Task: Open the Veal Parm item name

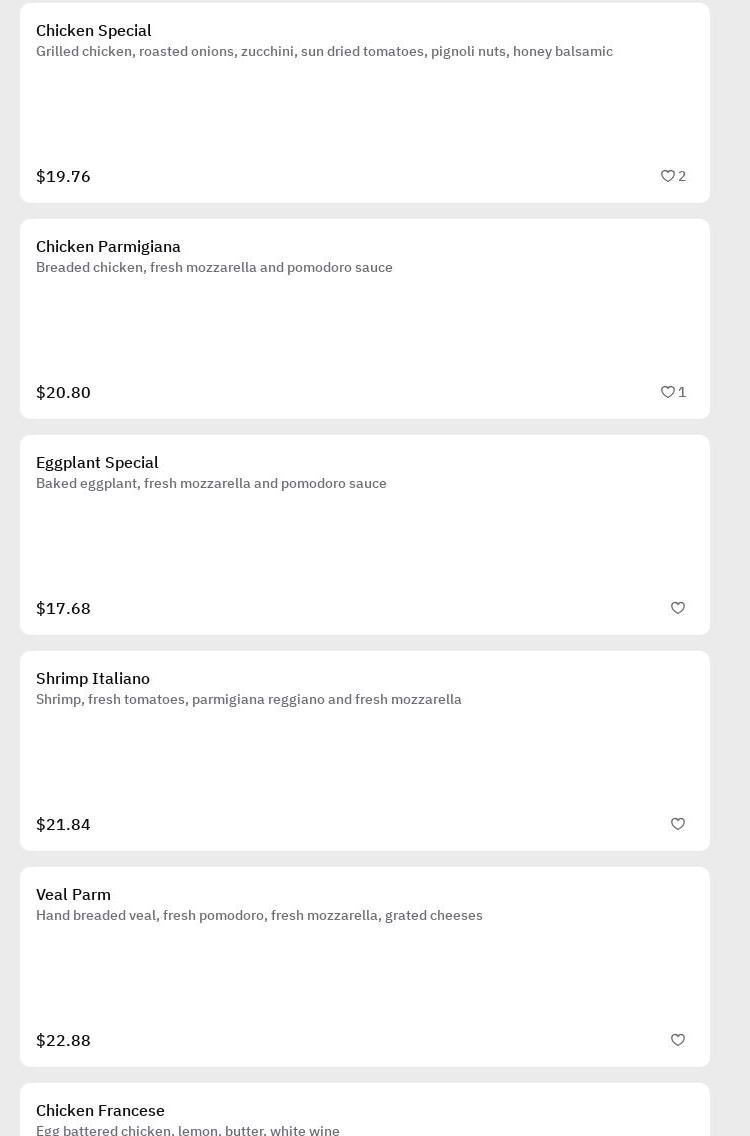Action: tap(73, 895)
